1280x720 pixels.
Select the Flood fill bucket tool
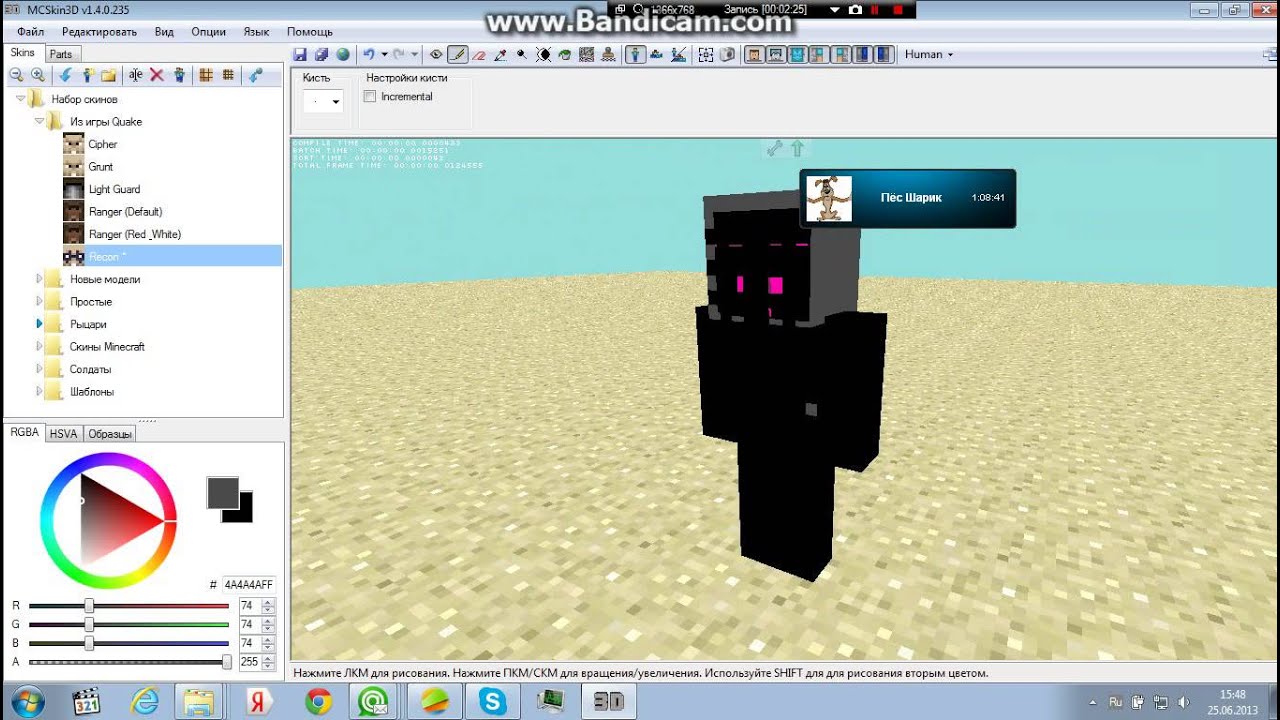tap(564, 55)
